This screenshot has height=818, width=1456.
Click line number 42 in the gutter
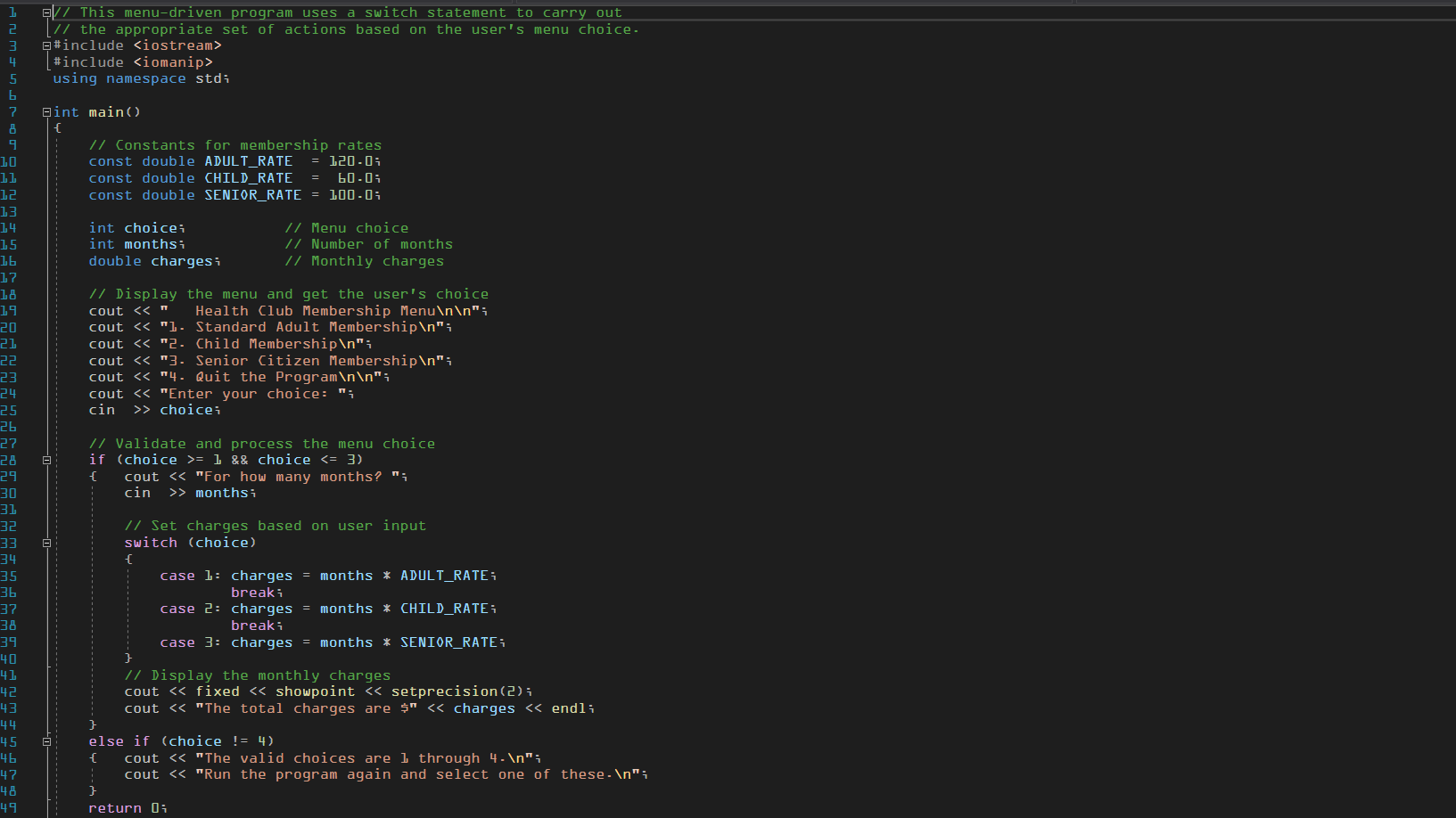click(x=9, y=691)
